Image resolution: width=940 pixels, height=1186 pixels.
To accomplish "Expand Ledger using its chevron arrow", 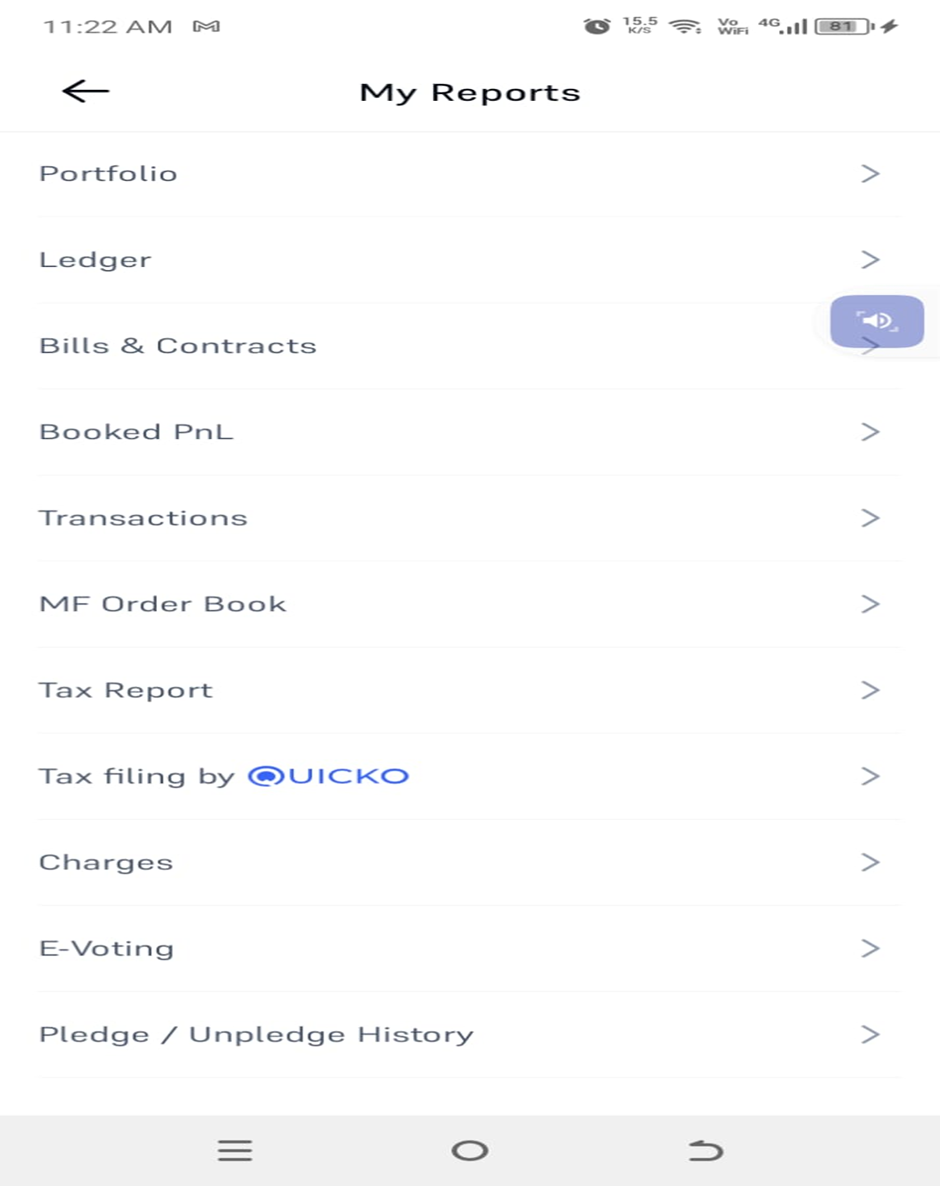I will point(870,259).
